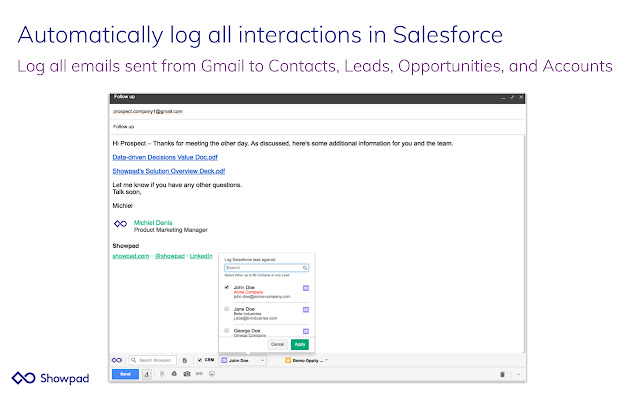
Task: Click the Google Drive insert icon
Action: pyautogui.click(x=173, y=374)
